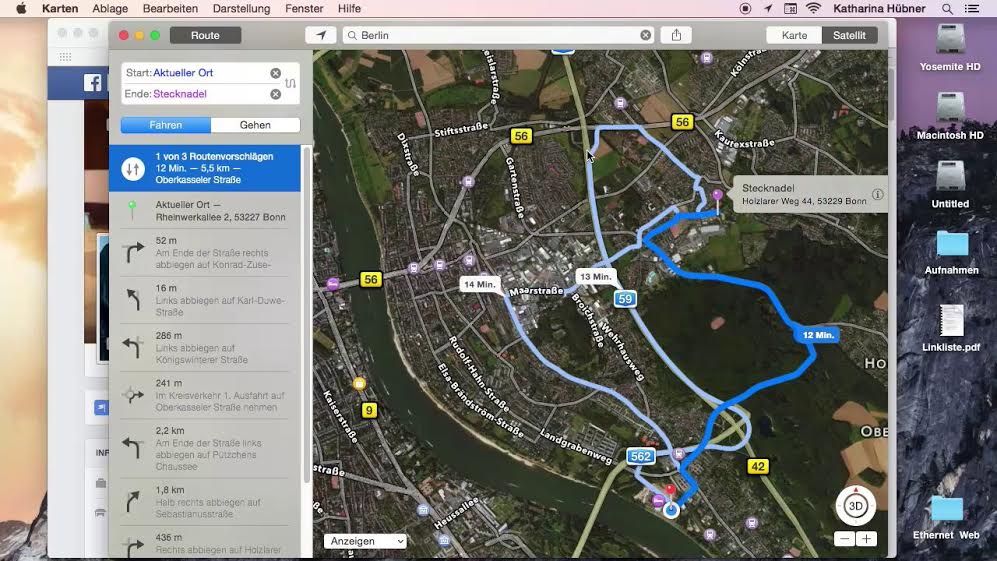Click the current location arrow button
Screen dimensions: 997x561
[x=320, y=35]
